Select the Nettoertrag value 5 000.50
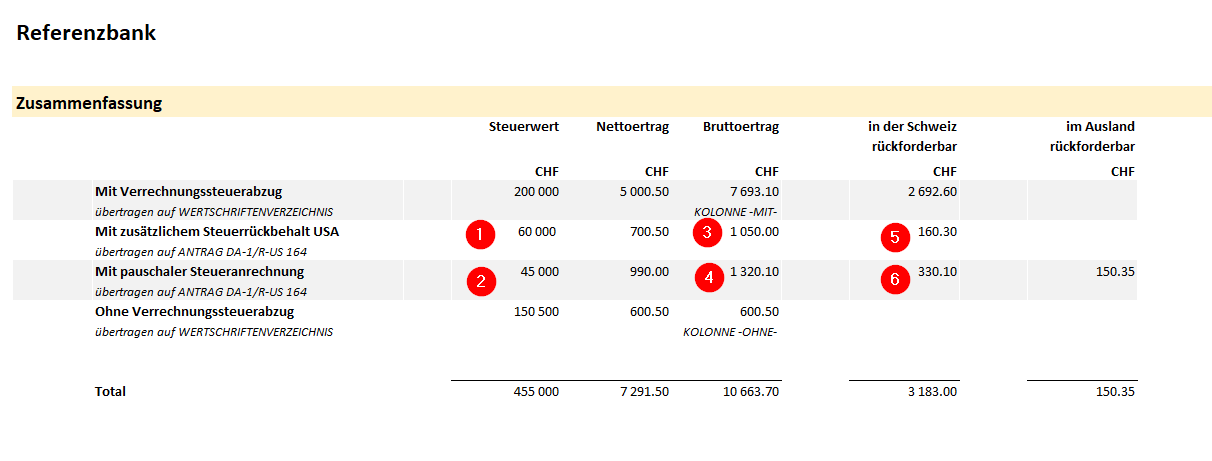The height and width of the screenshot is (461, 1212). 642,191
